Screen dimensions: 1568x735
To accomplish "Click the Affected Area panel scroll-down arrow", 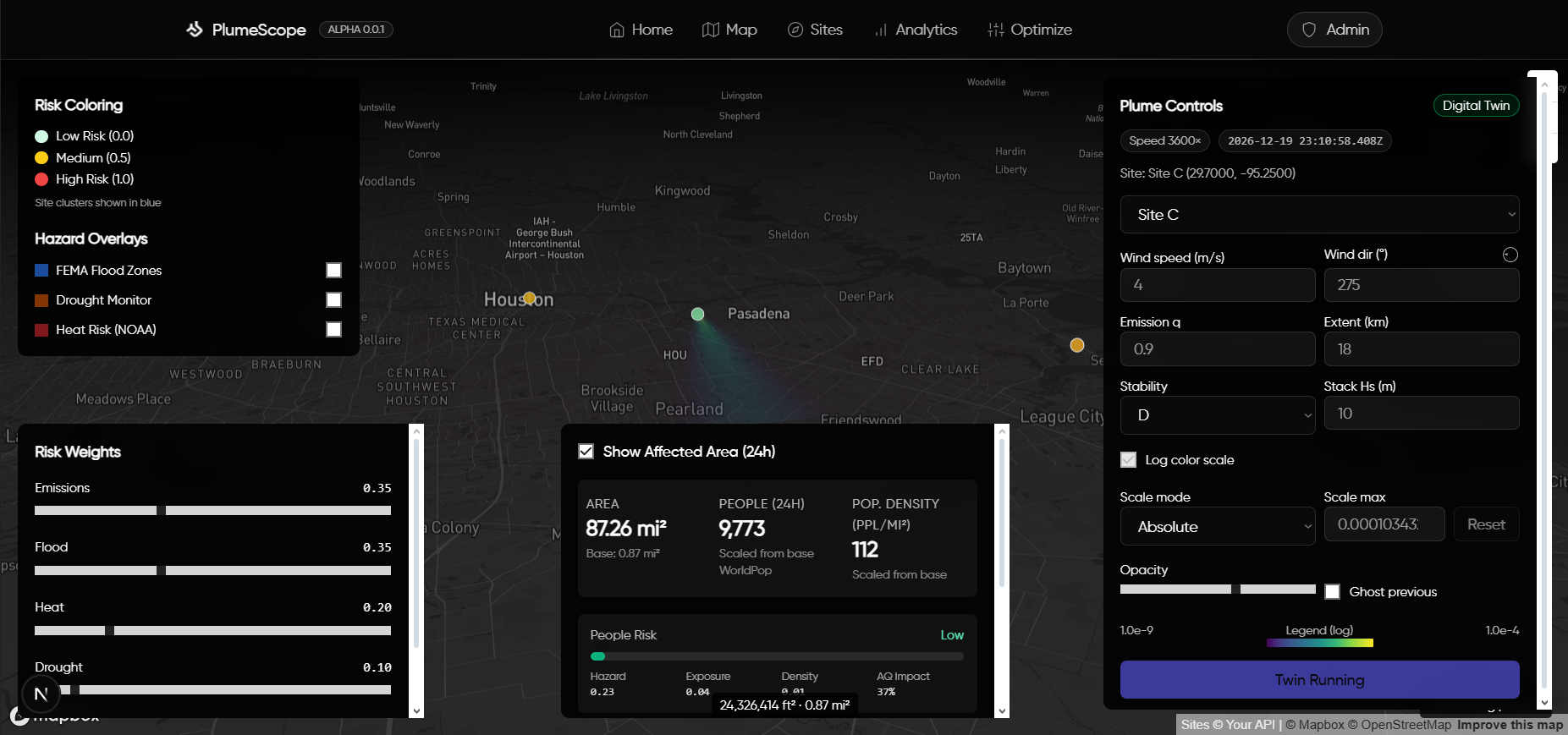I will point(1003,711).
